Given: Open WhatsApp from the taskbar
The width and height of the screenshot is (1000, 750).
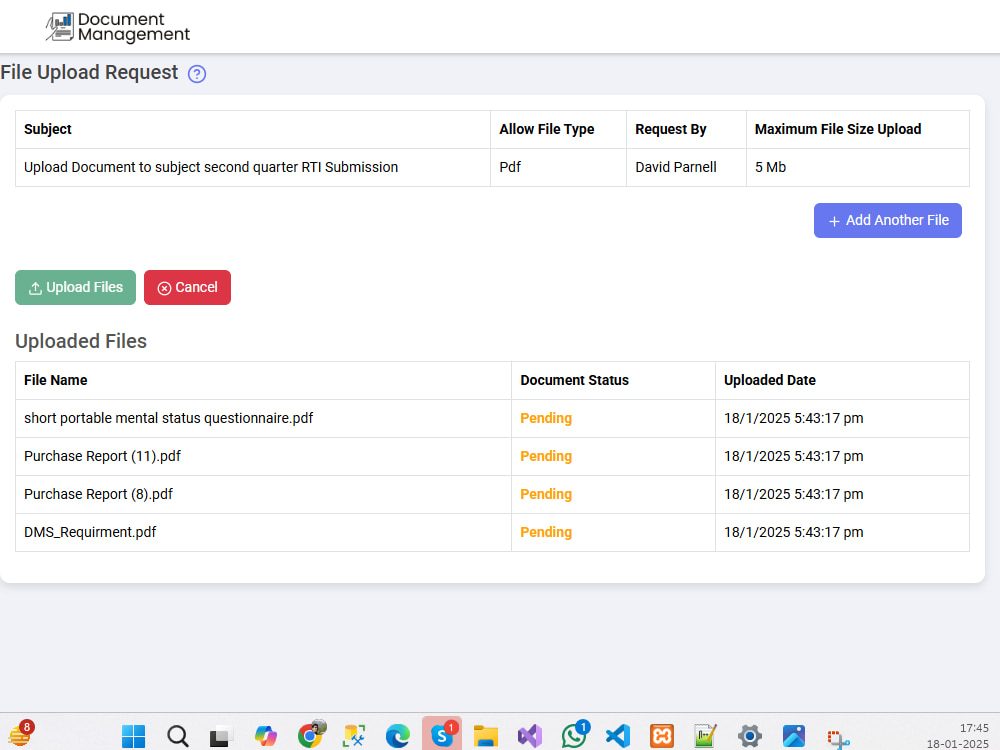Looking at the screenshot, I should [x=575, y=735].
